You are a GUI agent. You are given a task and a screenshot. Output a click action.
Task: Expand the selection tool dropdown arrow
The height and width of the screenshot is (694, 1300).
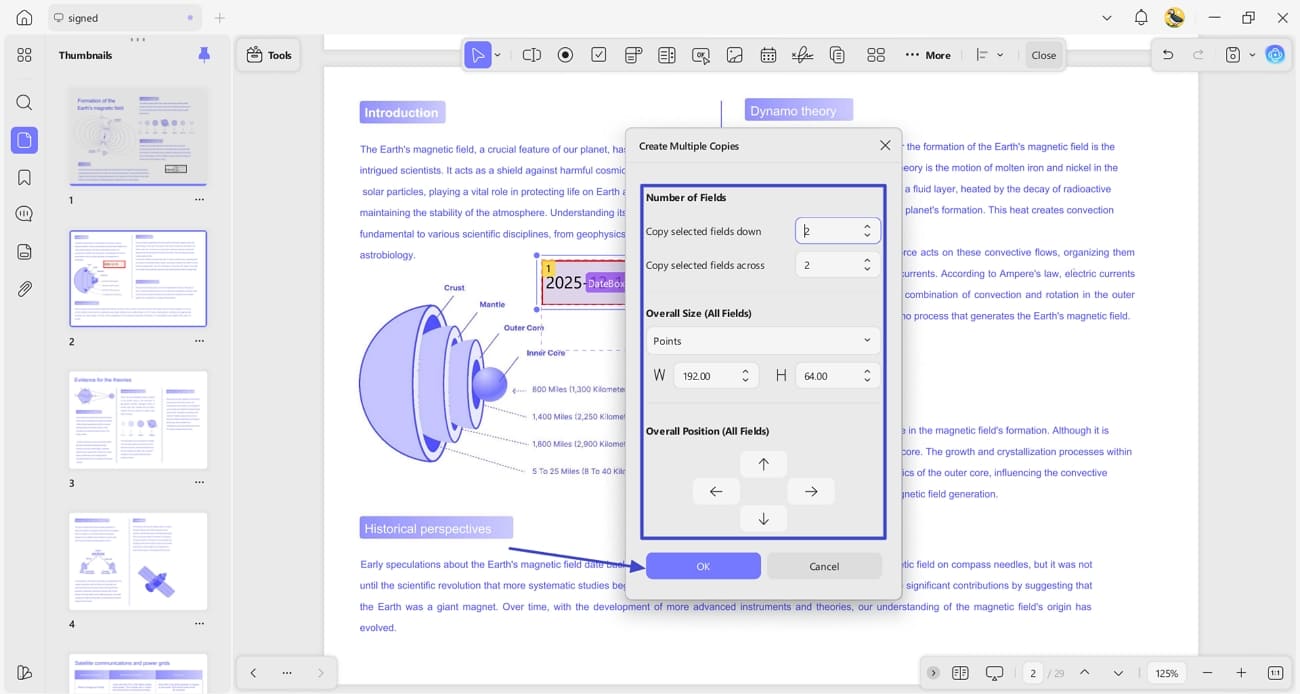tap(498, 55)
